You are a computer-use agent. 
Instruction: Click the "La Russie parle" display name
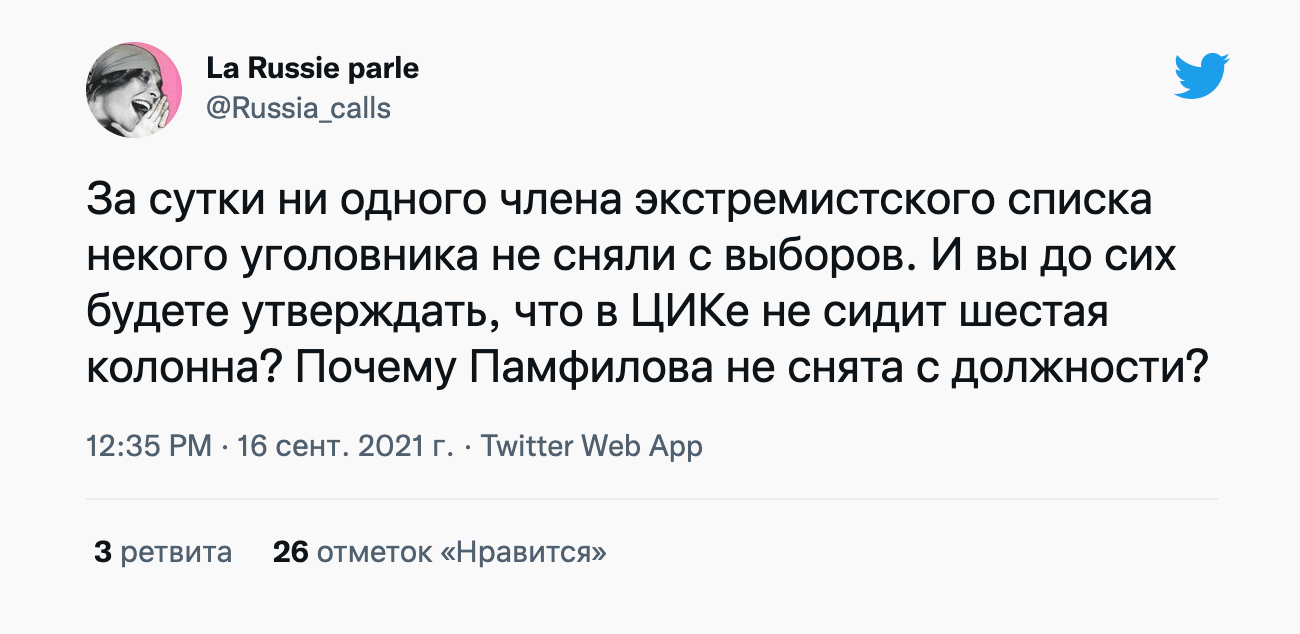(x=312, y=68)
